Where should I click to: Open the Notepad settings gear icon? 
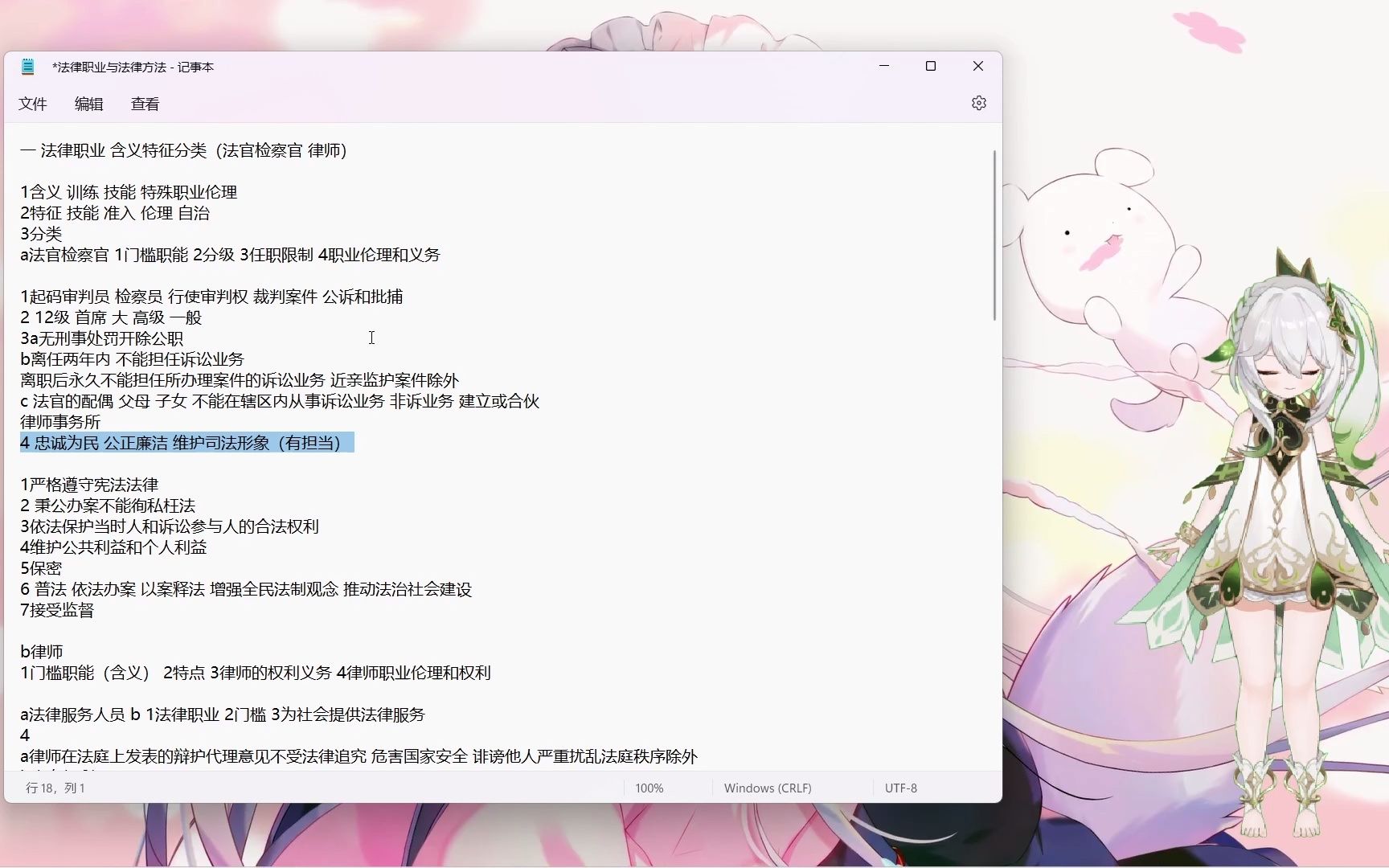pos(978,103)
